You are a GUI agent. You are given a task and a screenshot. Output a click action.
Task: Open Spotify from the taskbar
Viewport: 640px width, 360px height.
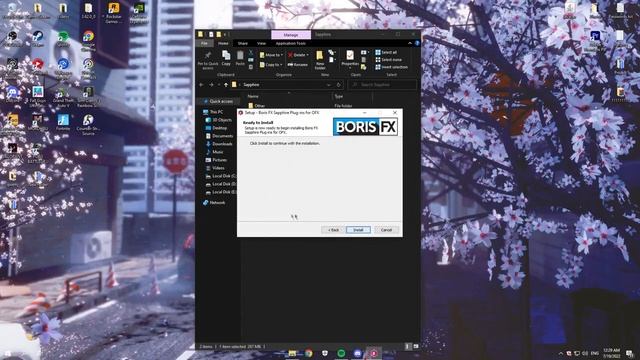(x=341, y=353)
